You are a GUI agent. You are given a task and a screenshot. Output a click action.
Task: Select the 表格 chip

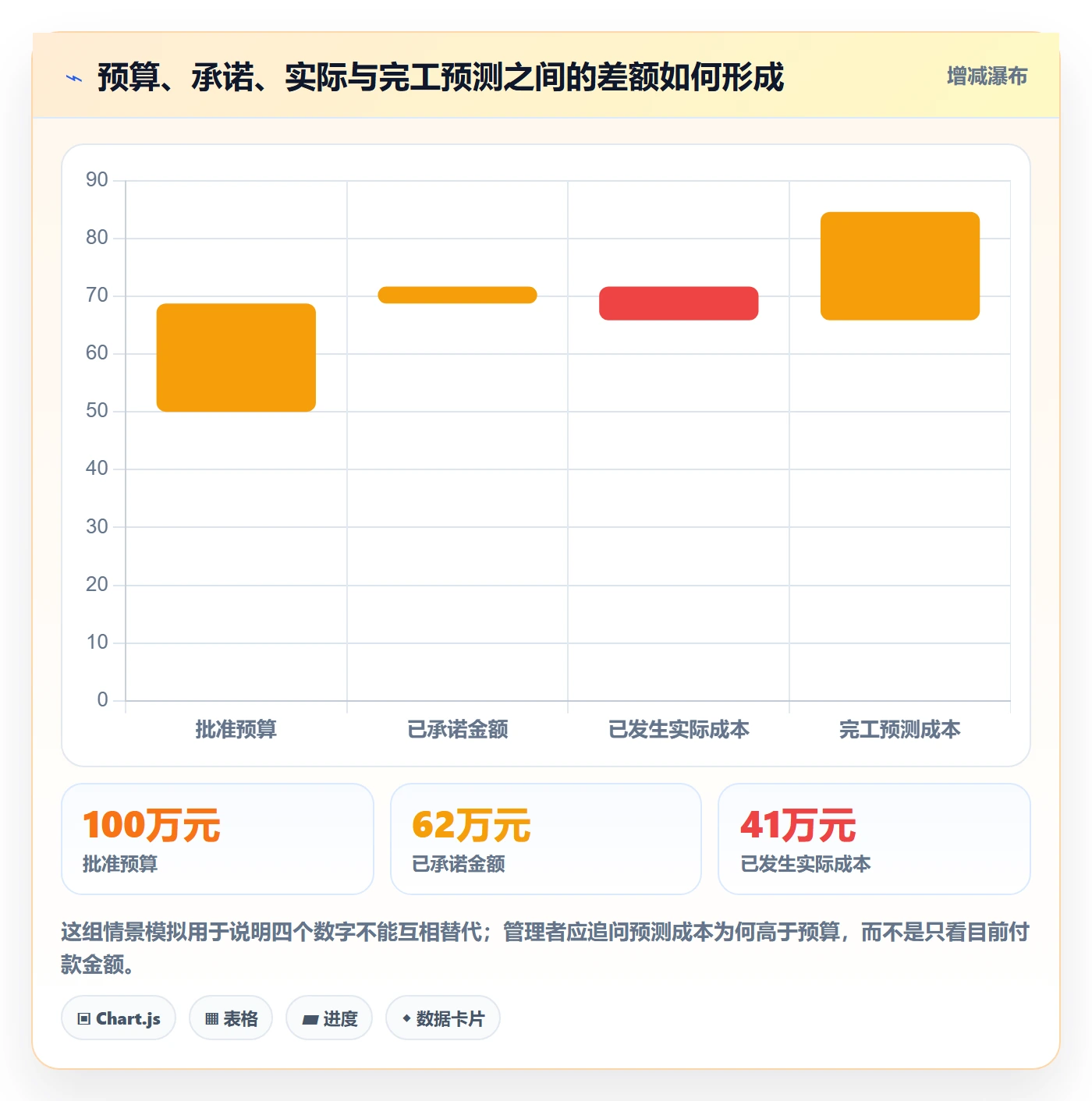point(231,1018)
